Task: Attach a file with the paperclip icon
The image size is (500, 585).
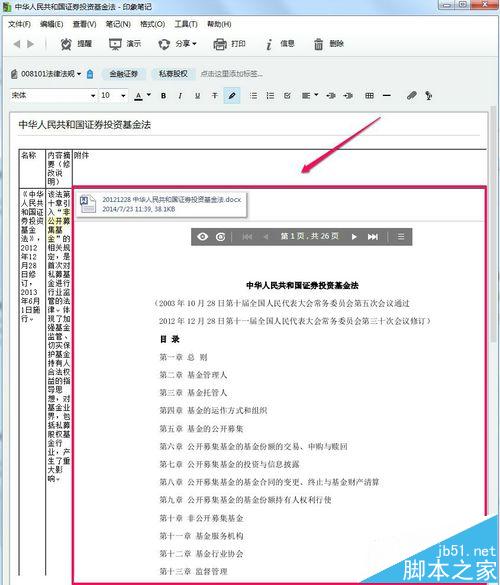Action: tap(412, 96)
